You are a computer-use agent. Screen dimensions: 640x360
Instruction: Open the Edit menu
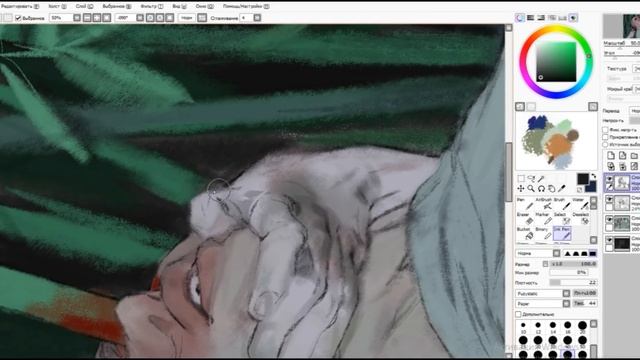point(20,7)
